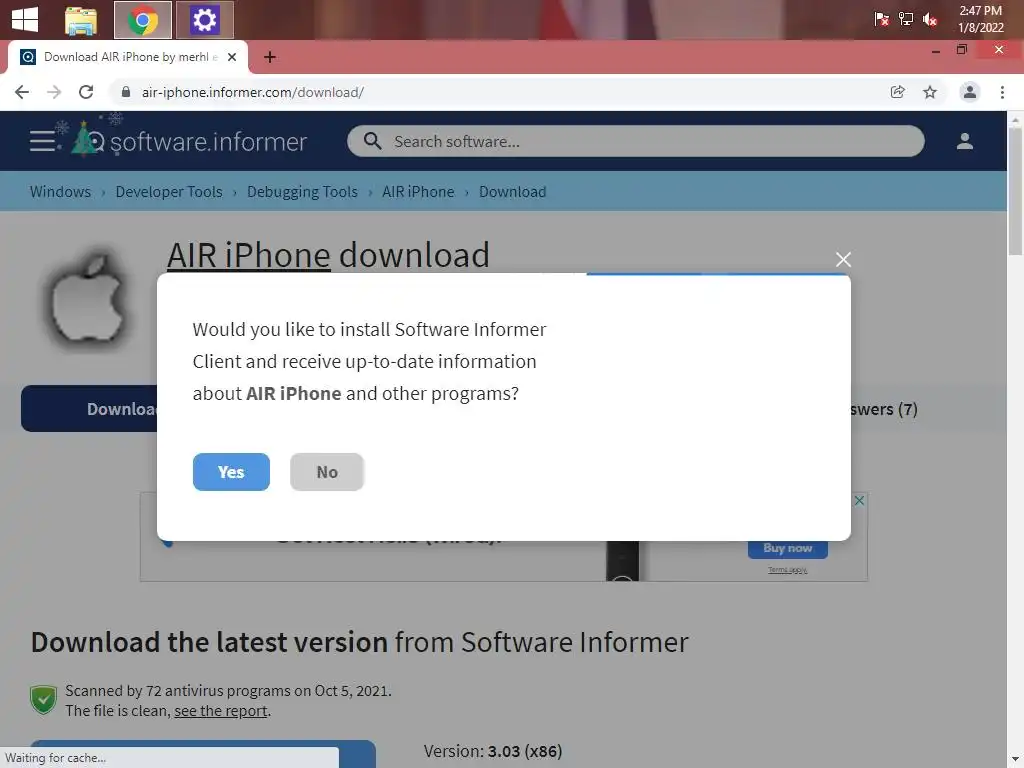Open the see the report link
This screenshot has width=1024, height=768.
pyautogui.click(x=221, y=711)
